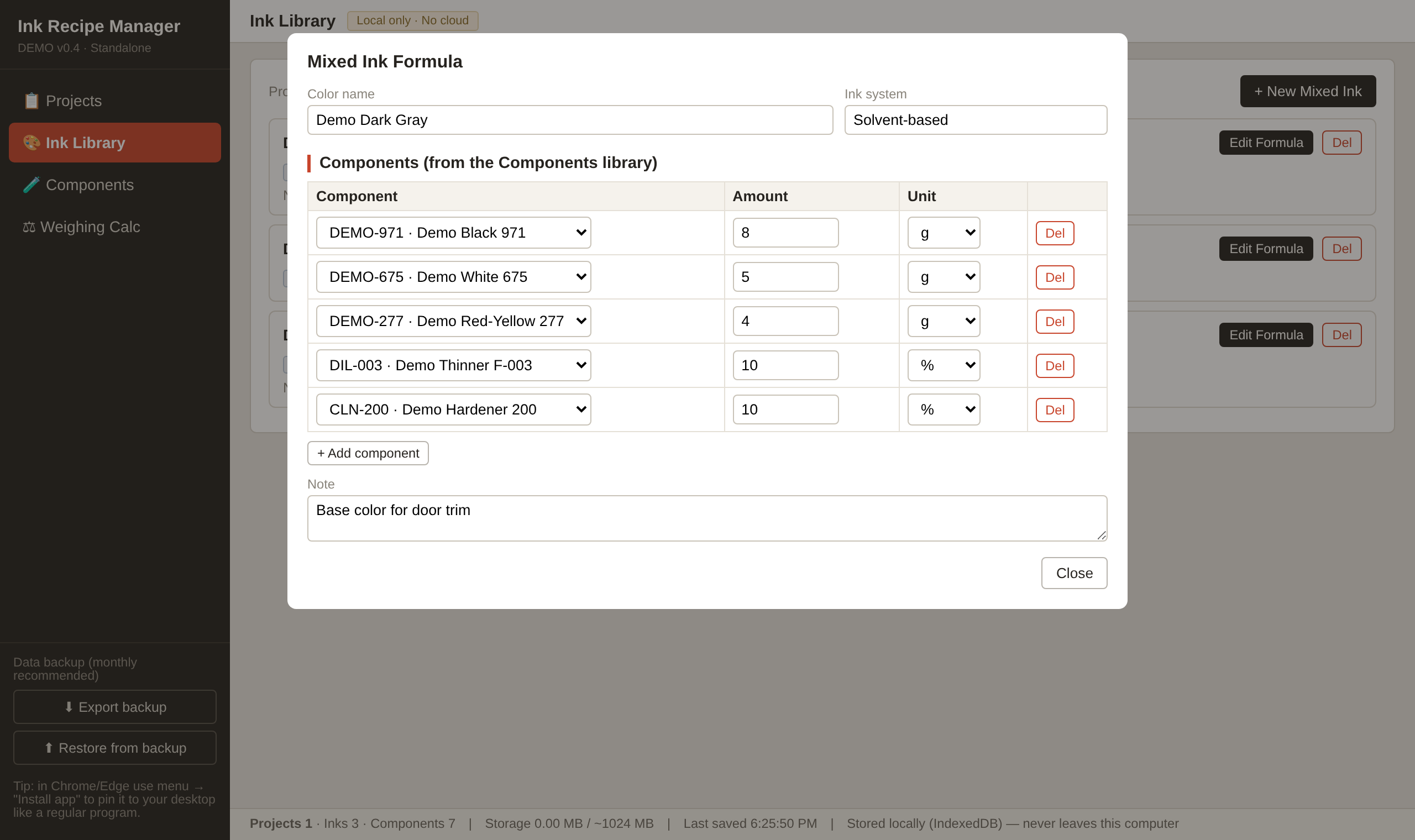Delete the Demo Red-Yellow 277 row

[x=1055, y=322]
